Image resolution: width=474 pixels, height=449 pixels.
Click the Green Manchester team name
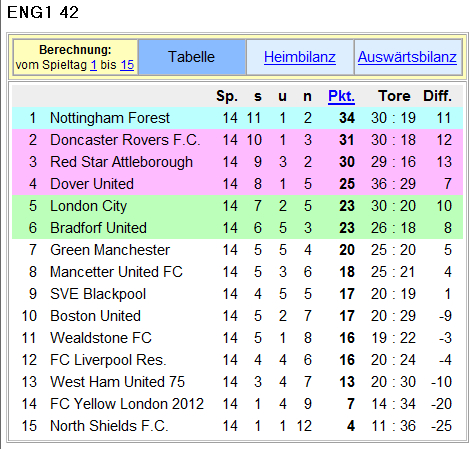(x=110, y=250)
